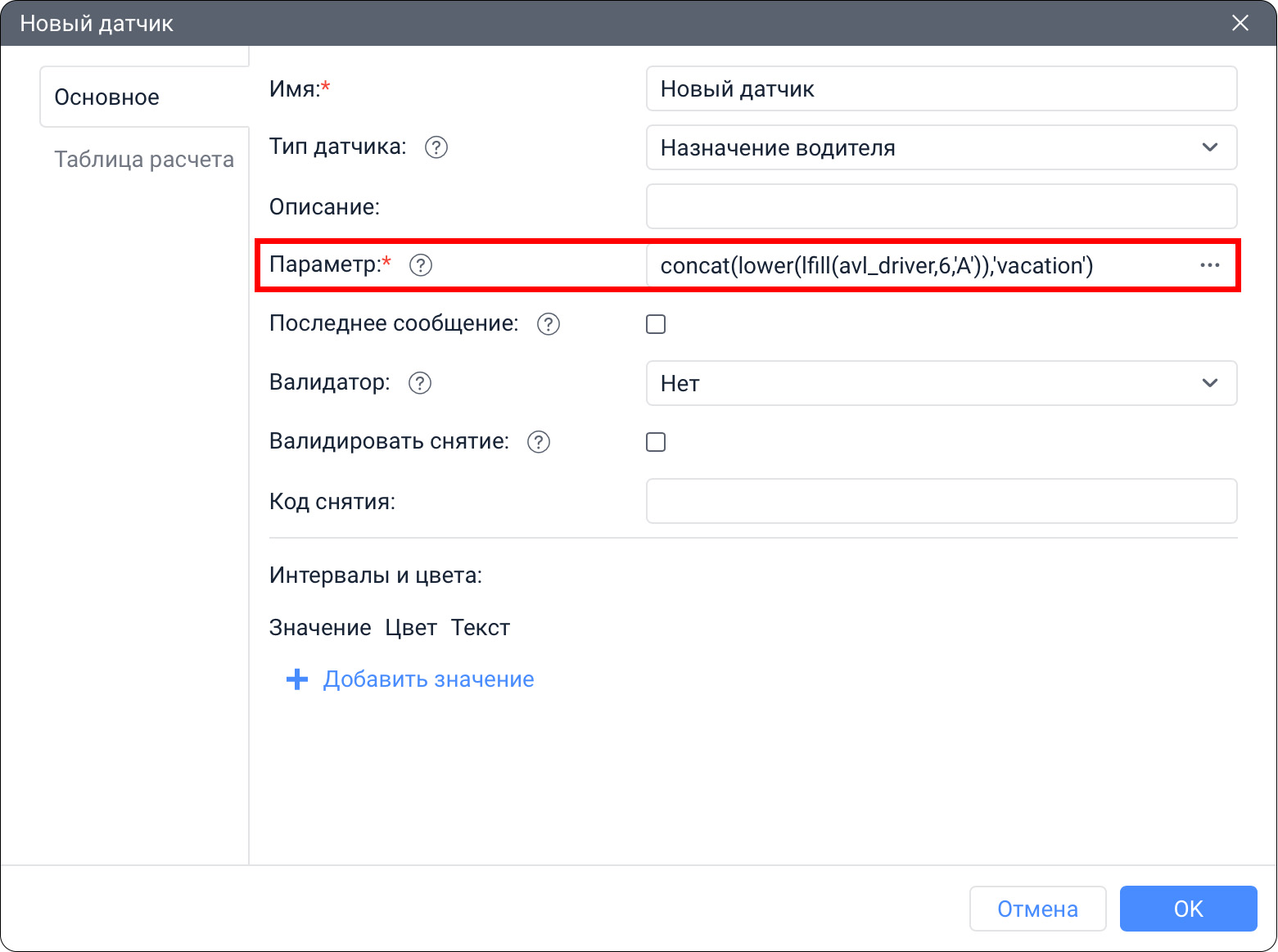Image resolution: width=1278 pixels, height=952 pixels.
Task: Click the Отмена button
Action: [x=1037, y=909]
